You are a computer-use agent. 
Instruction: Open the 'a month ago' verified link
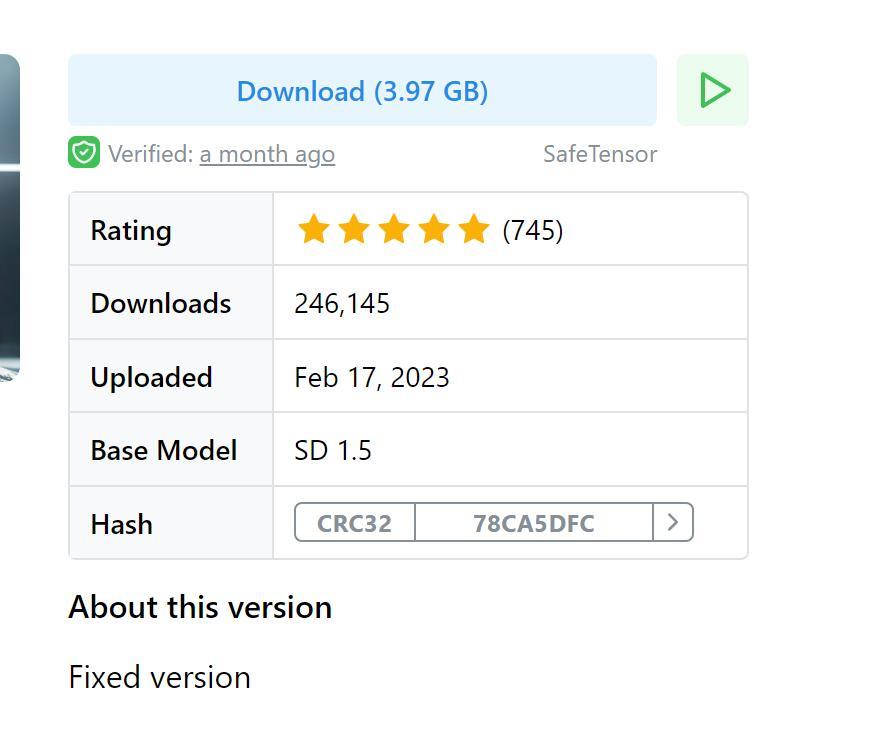pyautogui.click(x=267, y=154)
